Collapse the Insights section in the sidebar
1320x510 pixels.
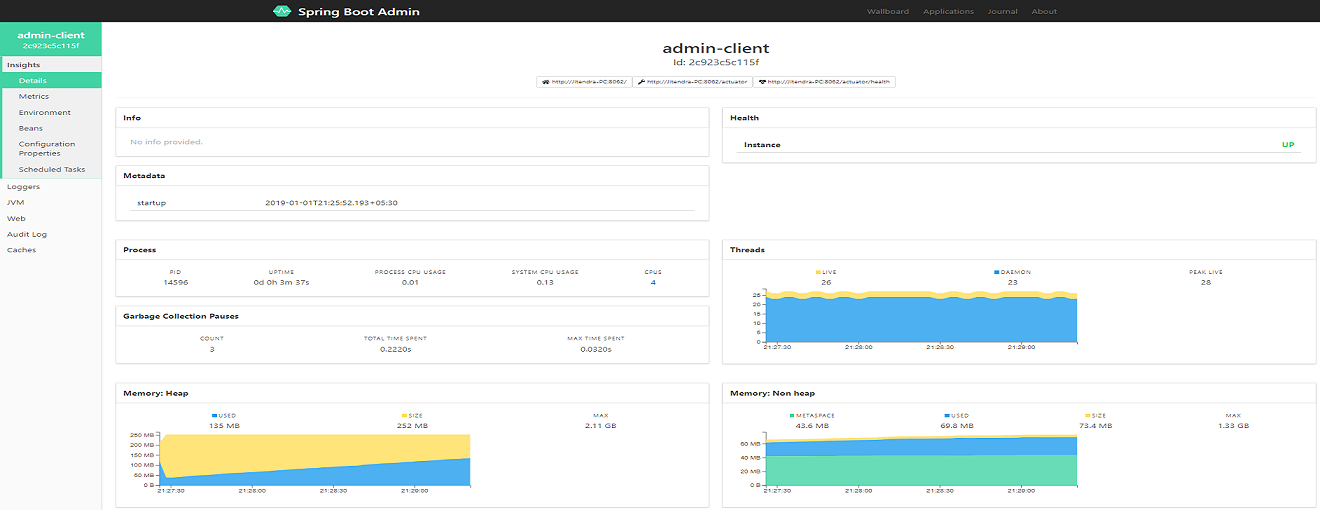(x=24, y=65)
